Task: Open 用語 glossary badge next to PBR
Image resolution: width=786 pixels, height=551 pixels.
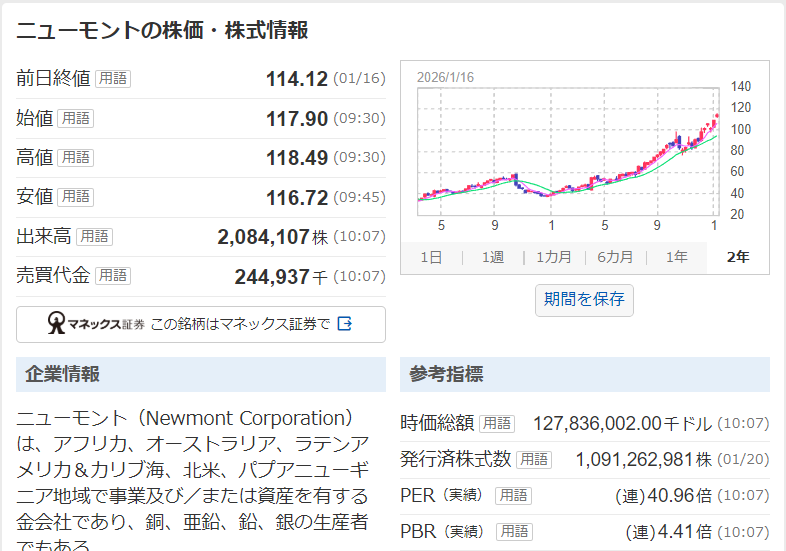Action: pyautogui.click(x=513, y=531)
